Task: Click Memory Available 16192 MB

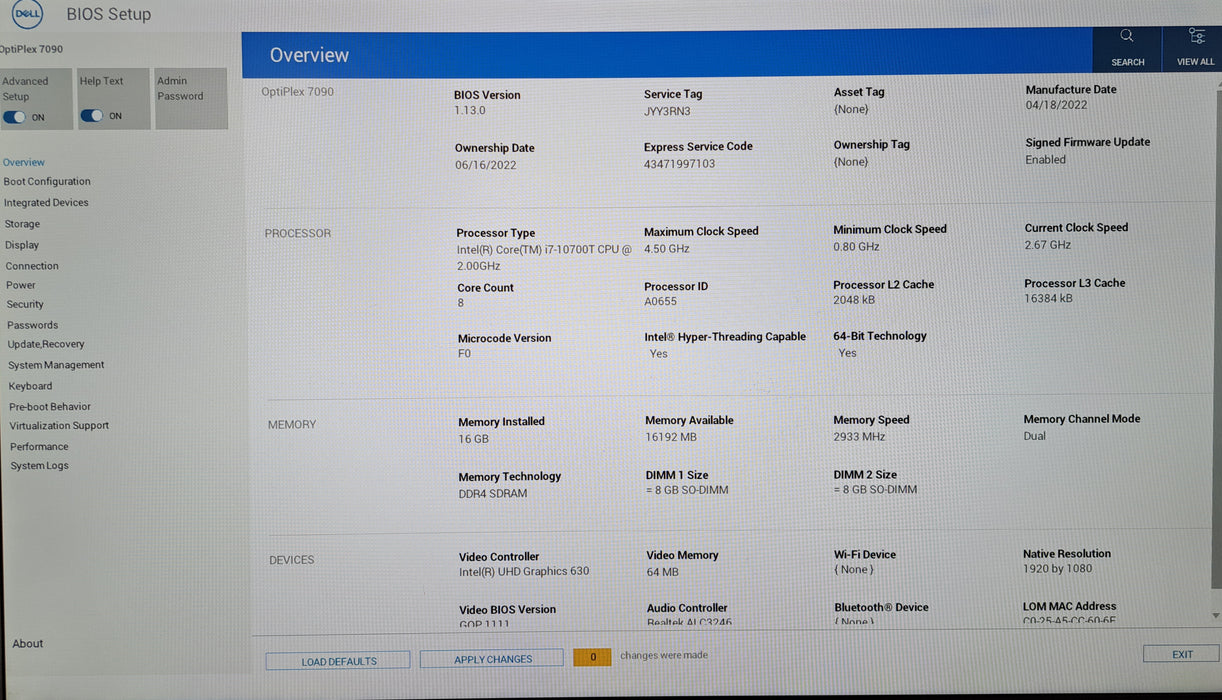Action: pyautogui.click(x=671, y=437)
